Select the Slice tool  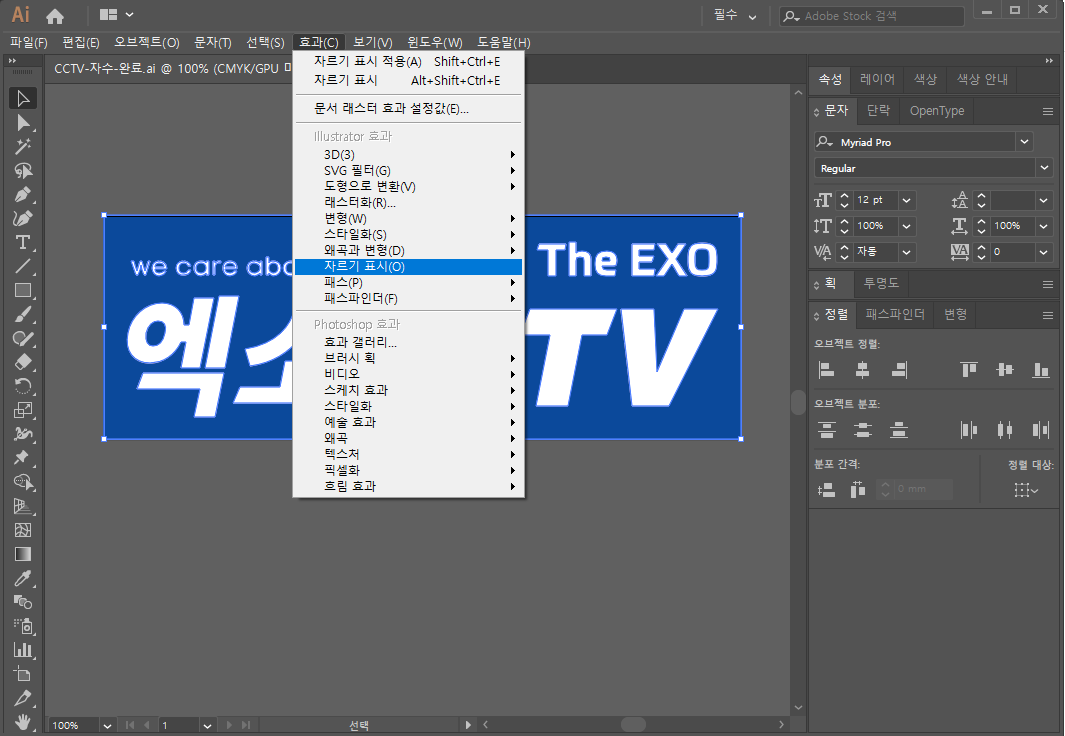coord(22,697)
